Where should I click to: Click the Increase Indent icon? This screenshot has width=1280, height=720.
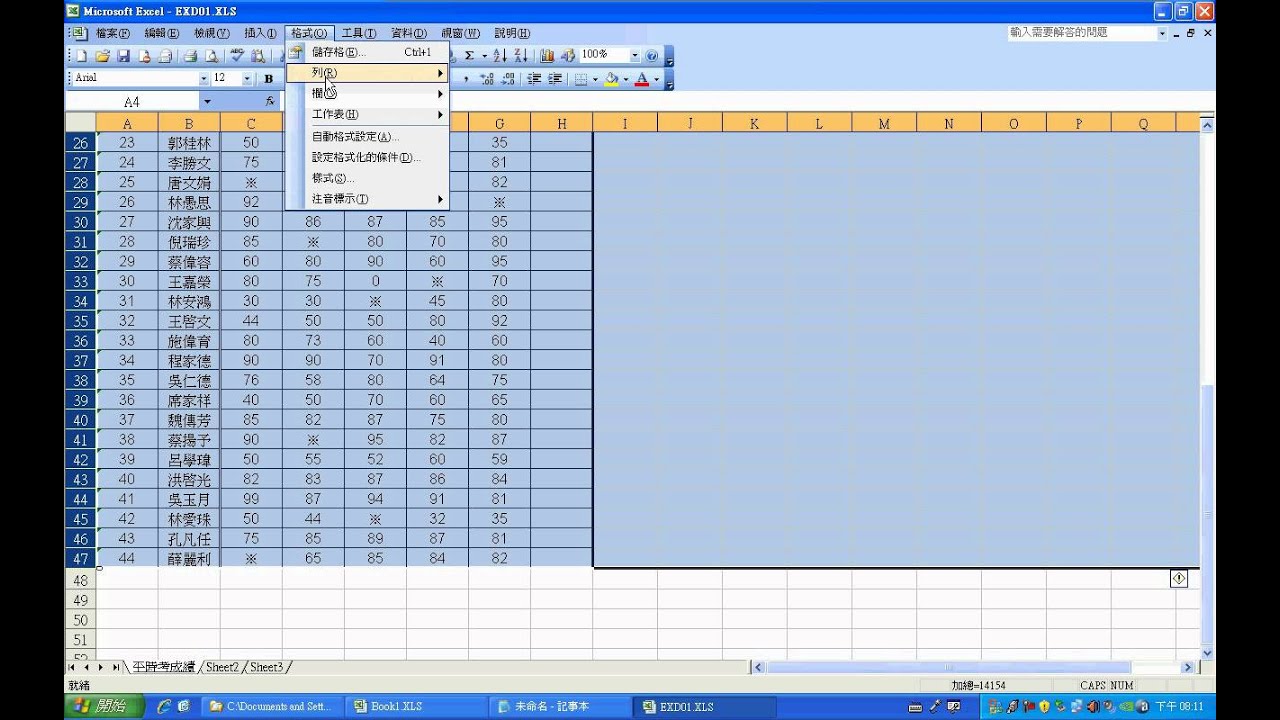(x=555, y=79)
